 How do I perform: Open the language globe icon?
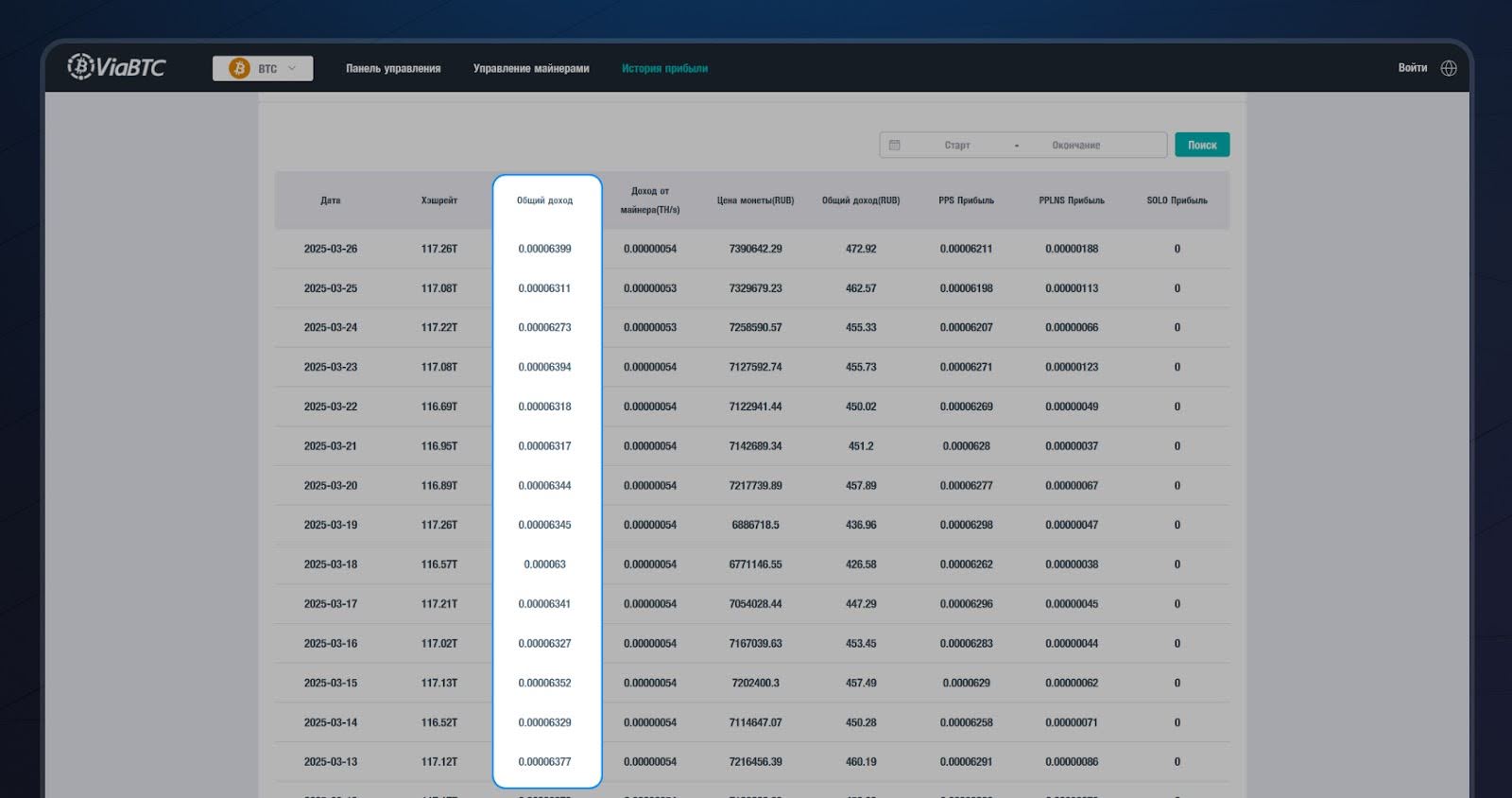coord(1449,68)
